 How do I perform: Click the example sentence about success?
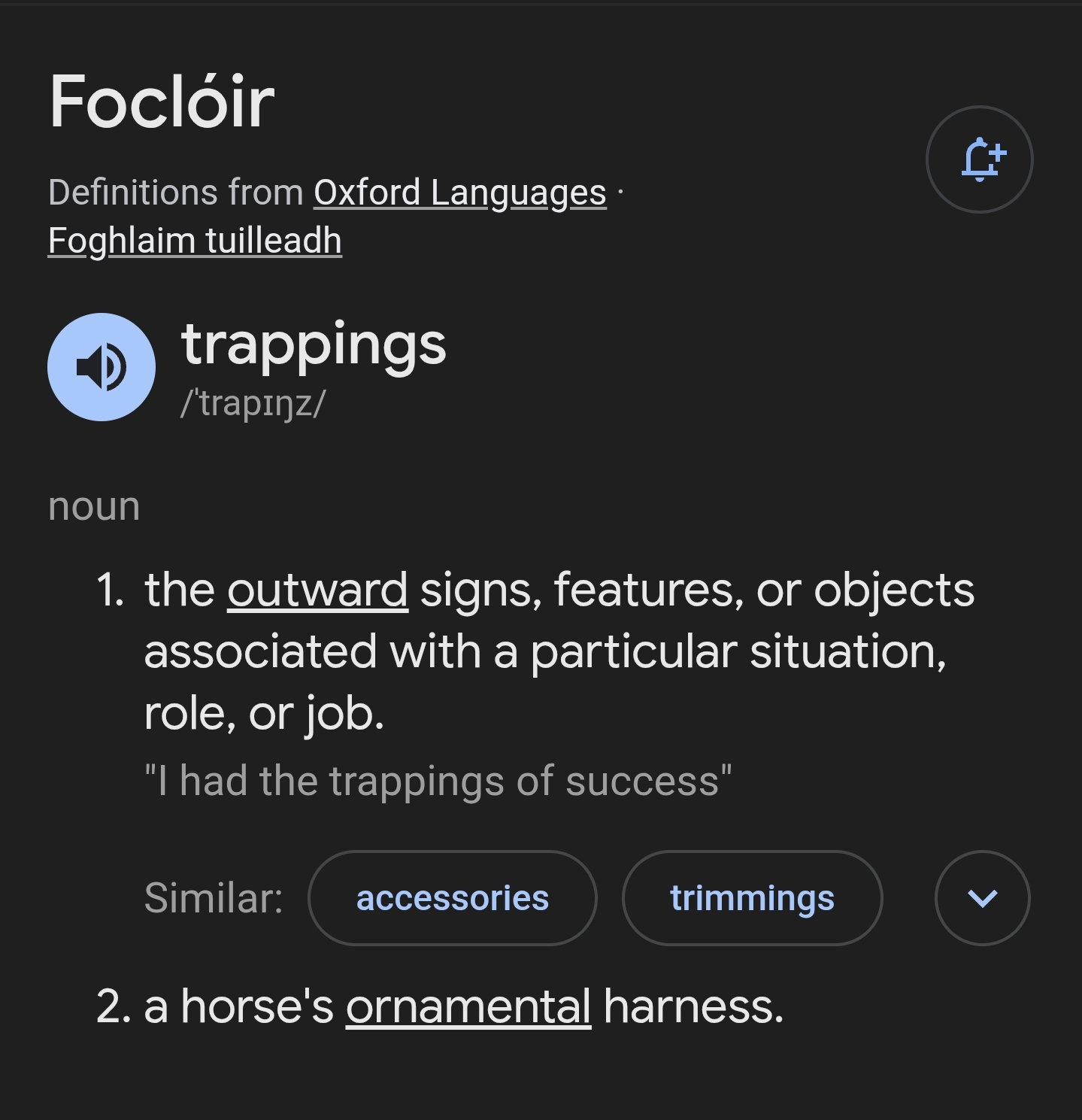click(x=438, y=781)
